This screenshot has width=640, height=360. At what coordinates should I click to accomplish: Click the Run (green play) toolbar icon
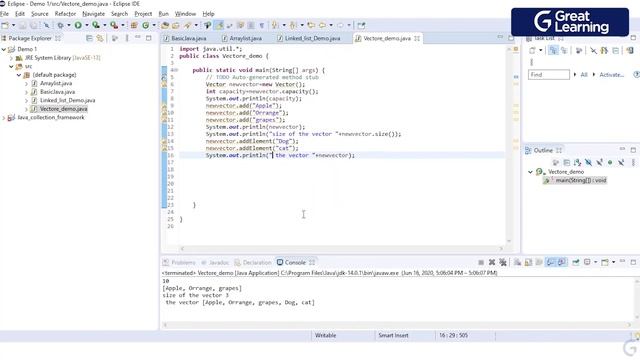[x=78, y=25]
